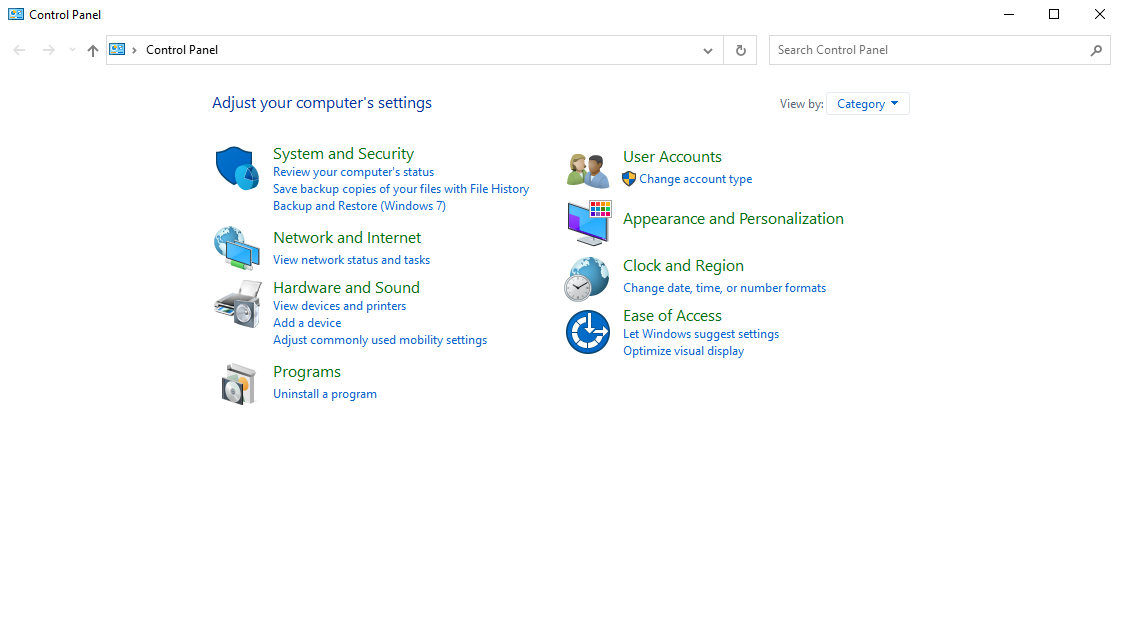Click the back navigation arrow
1123x631 pixels.
tap(19, 50)
